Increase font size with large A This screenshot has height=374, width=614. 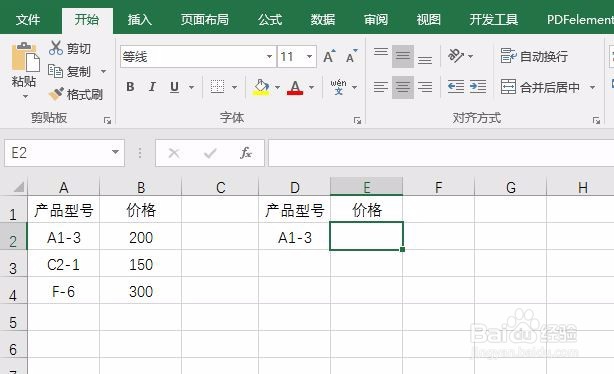tap(329, 57)
